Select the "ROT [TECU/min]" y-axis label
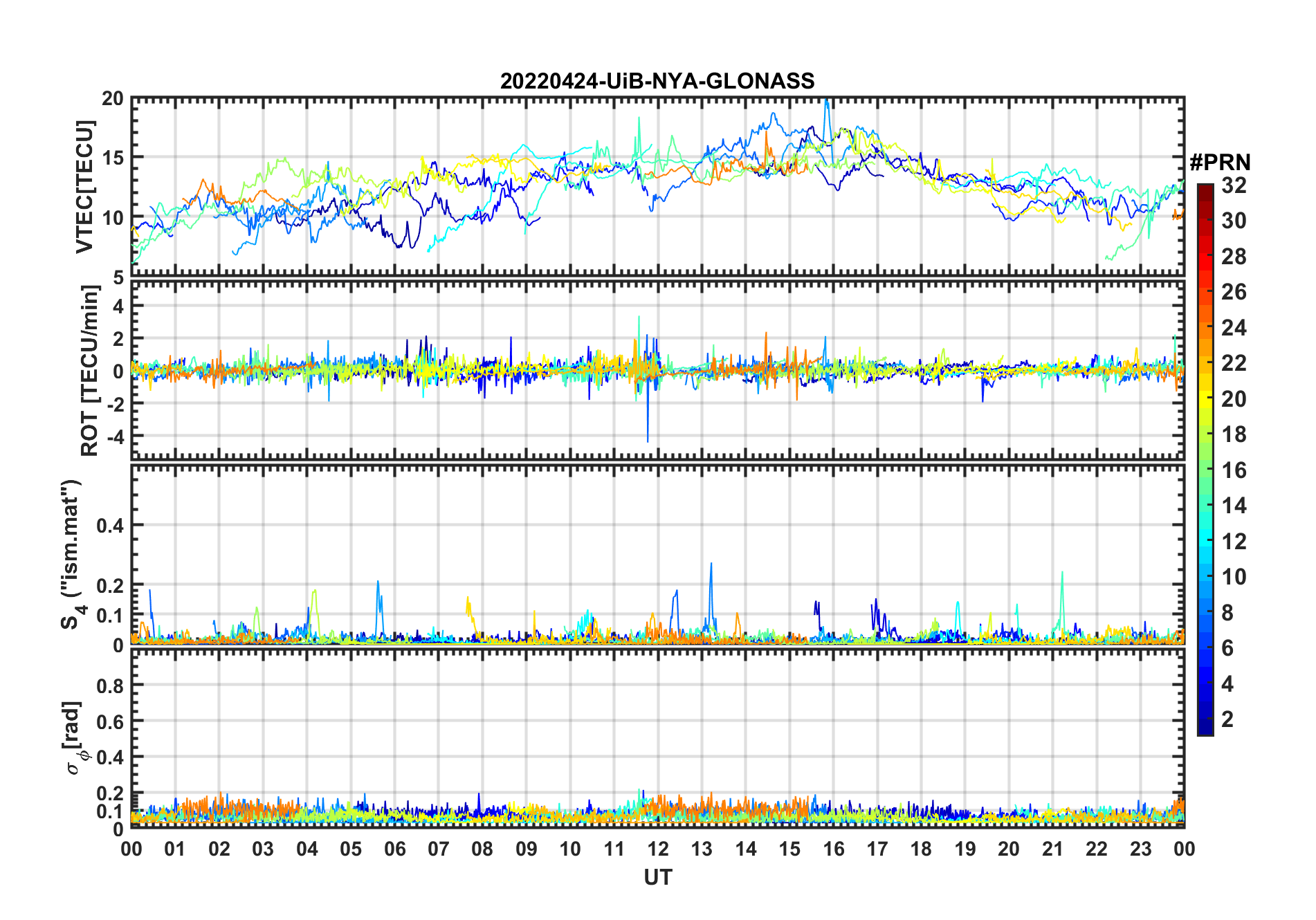The width and height of the screenshot is (1316, 920). click(90, 371)
